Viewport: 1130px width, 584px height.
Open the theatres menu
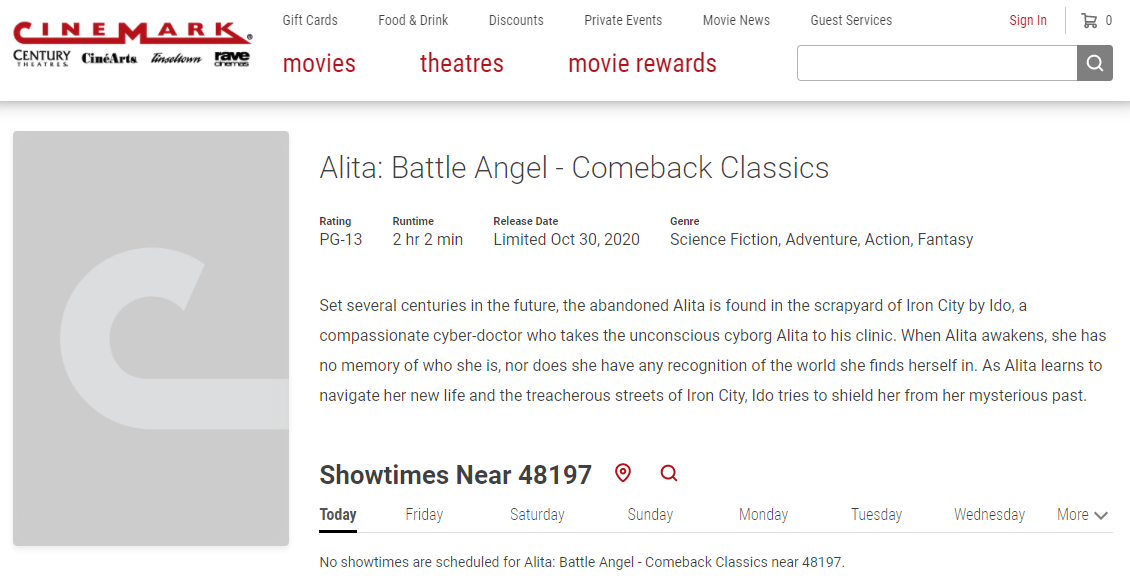tap(461, 64)
